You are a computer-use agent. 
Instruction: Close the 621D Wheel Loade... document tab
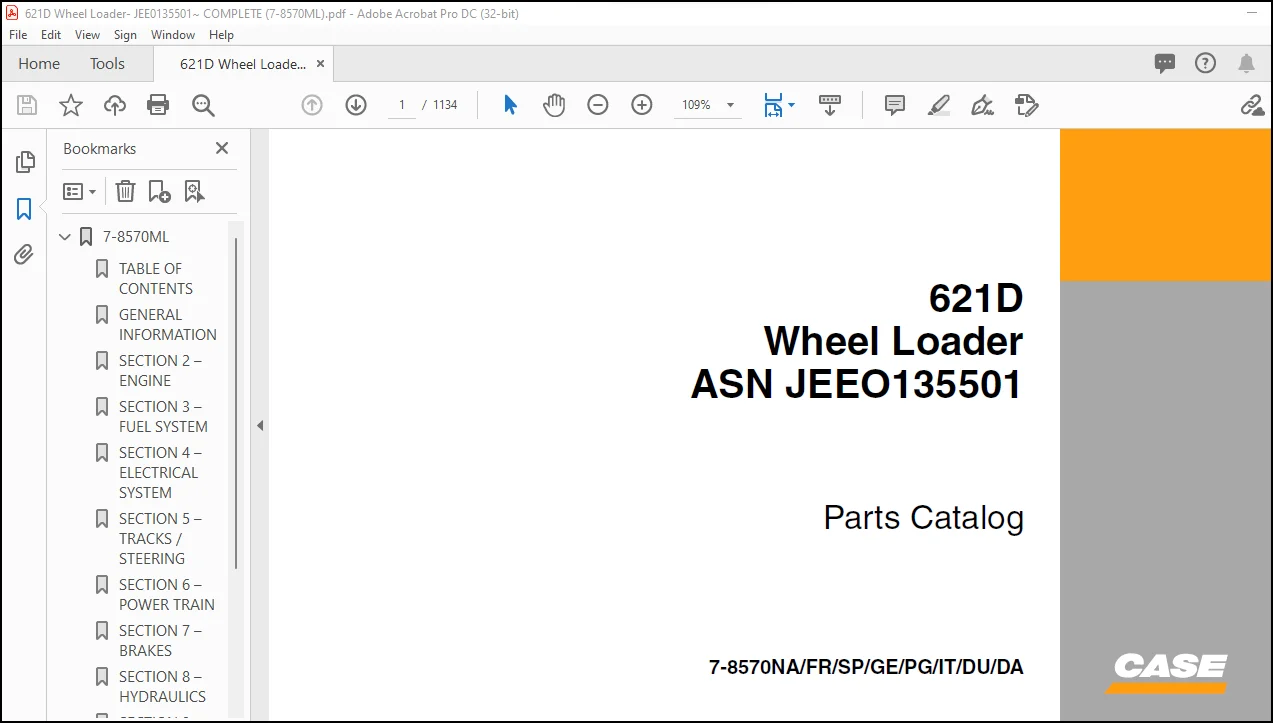click(320, 64)
